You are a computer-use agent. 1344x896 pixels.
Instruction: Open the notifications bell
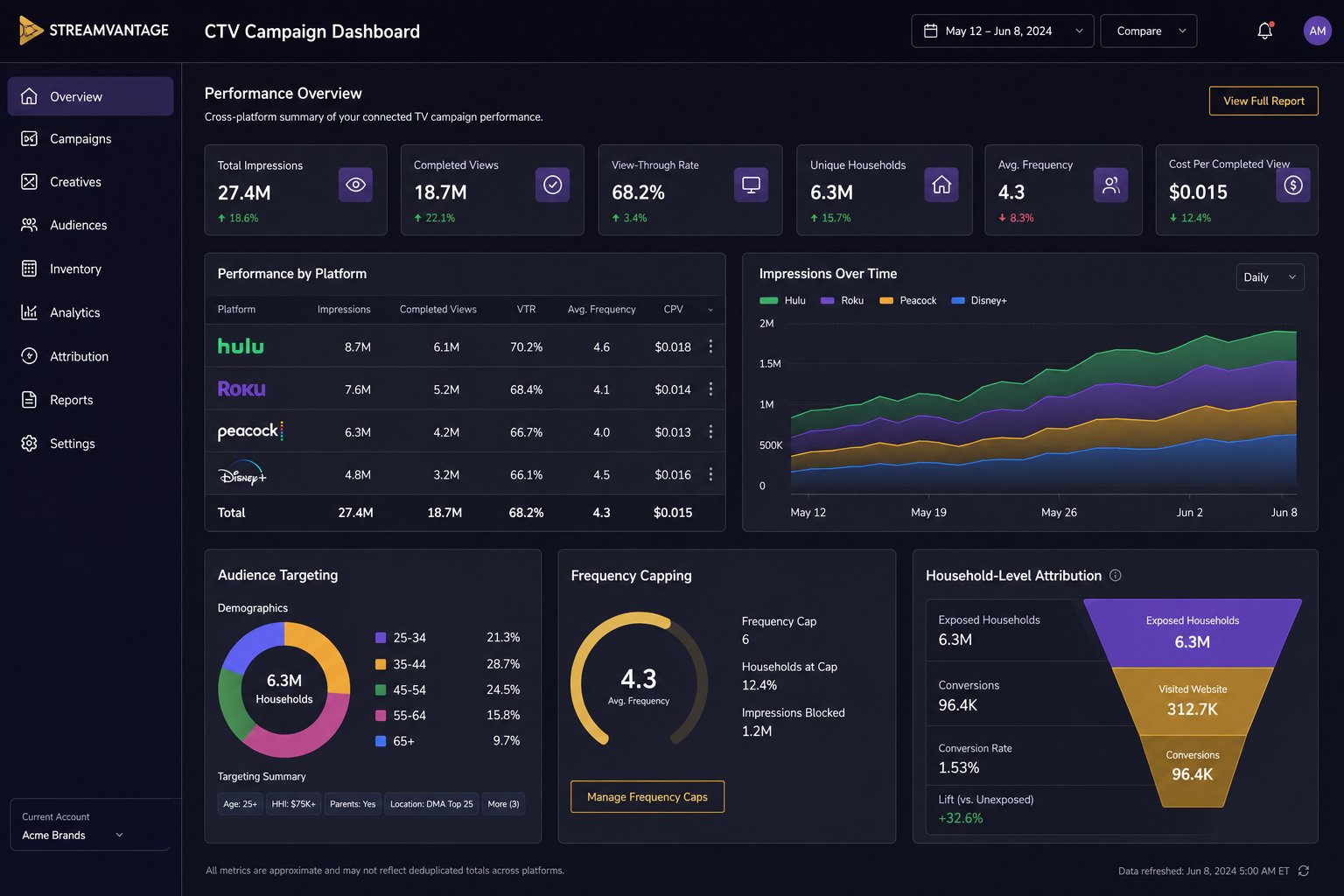coord(1264,31)
